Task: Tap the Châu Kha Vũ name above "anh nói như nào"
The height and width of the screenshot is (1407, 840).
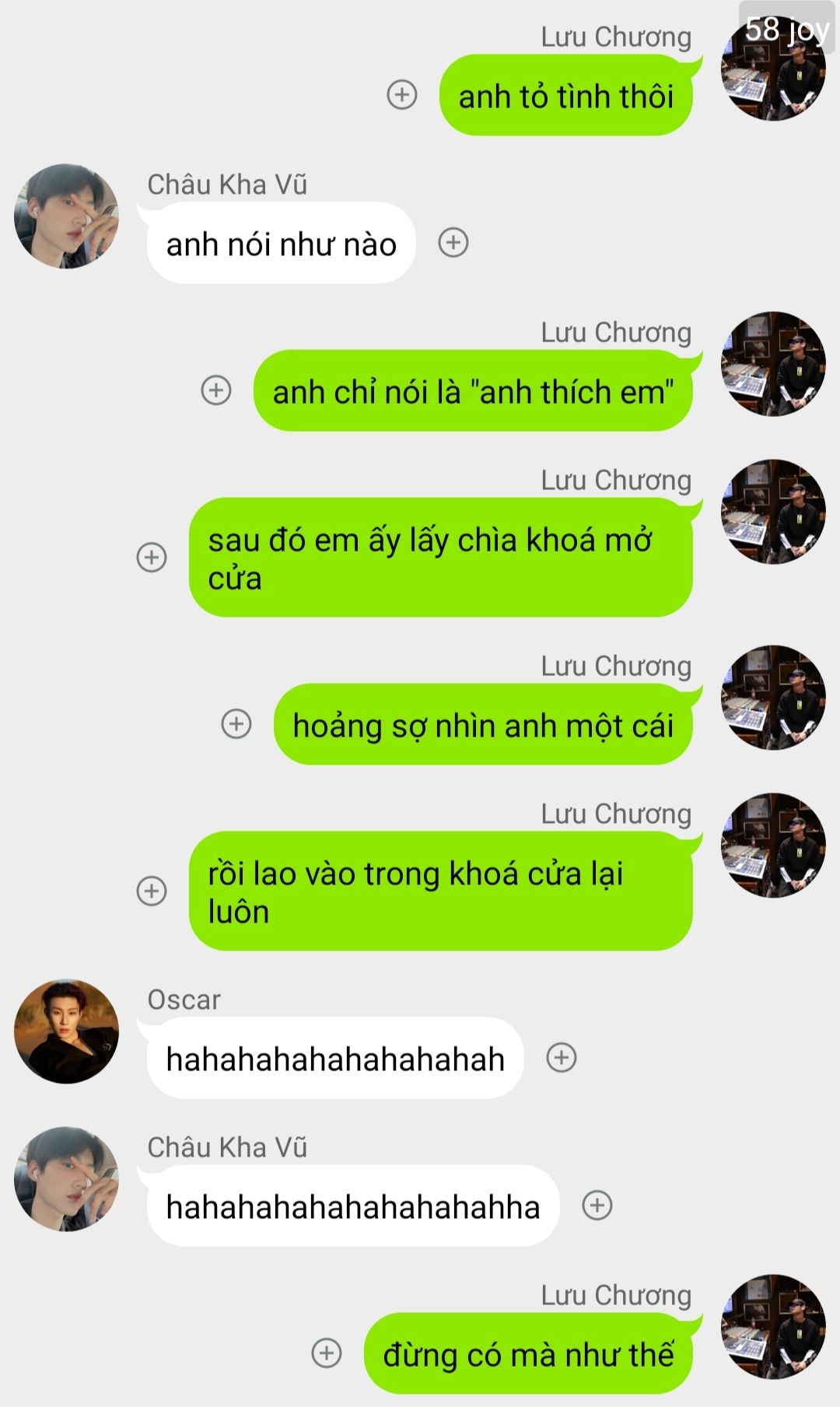Action: (x=227, y=184)
